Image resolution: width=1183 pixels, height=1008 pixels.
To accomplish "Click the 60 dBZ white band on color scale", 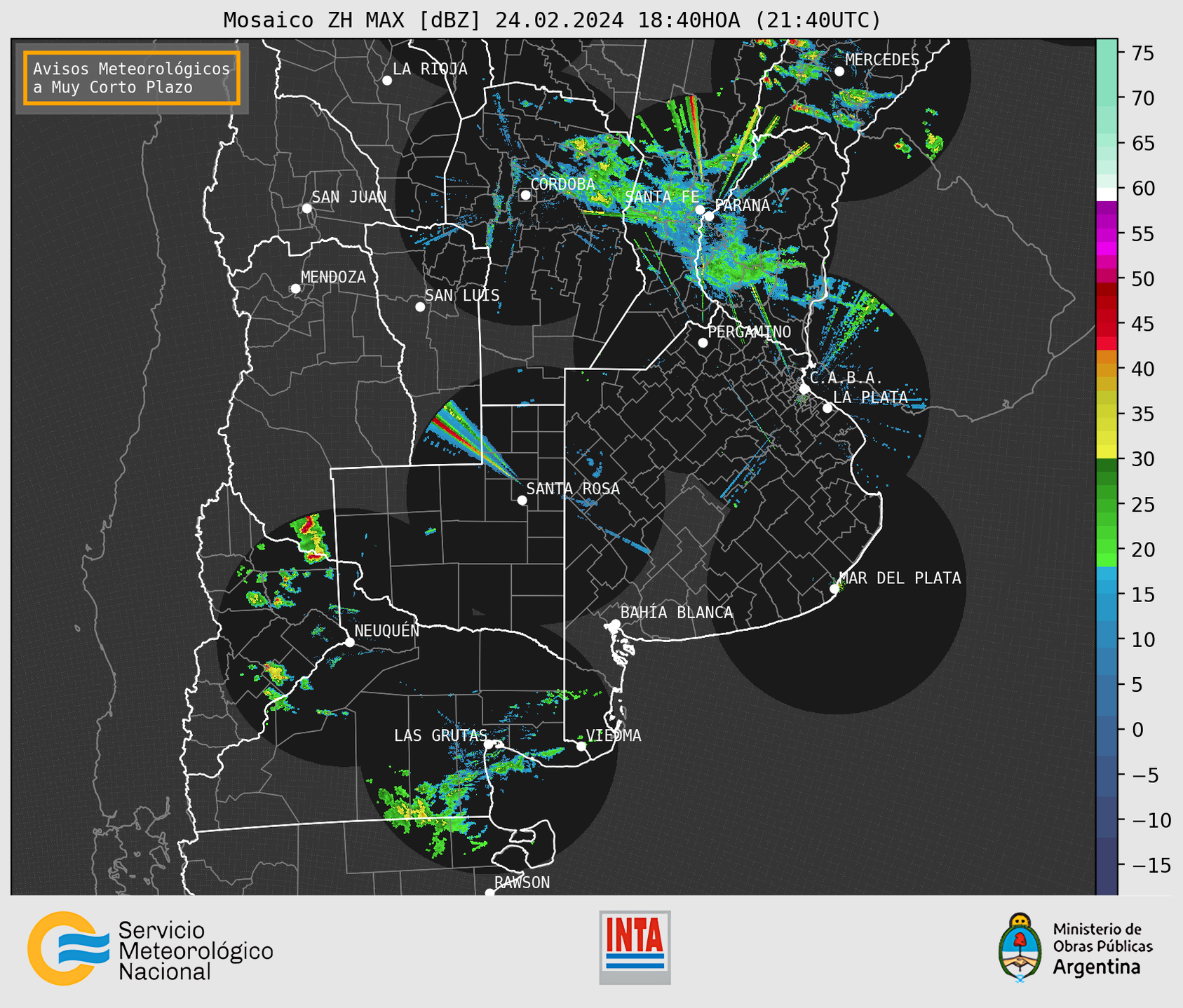I will click(1107, 194).
